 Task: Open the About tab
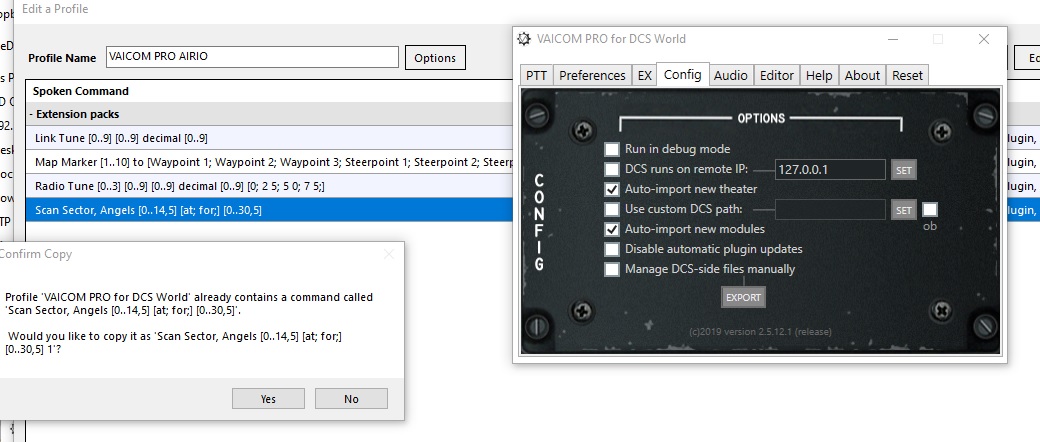click(x=862, y=76)
